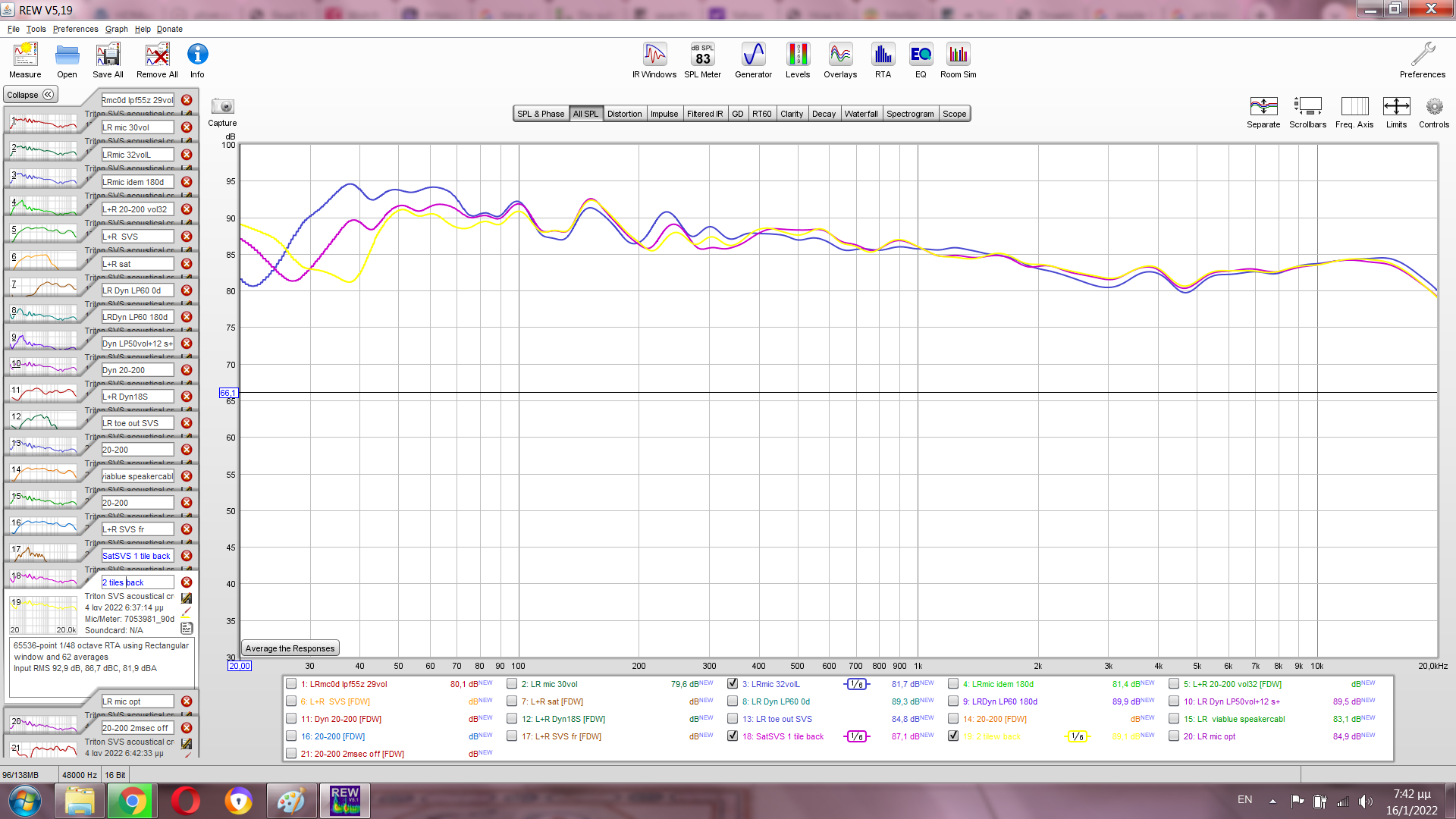Open the SPL Meter
1456x819 pixels.
(x=702, y=60)
